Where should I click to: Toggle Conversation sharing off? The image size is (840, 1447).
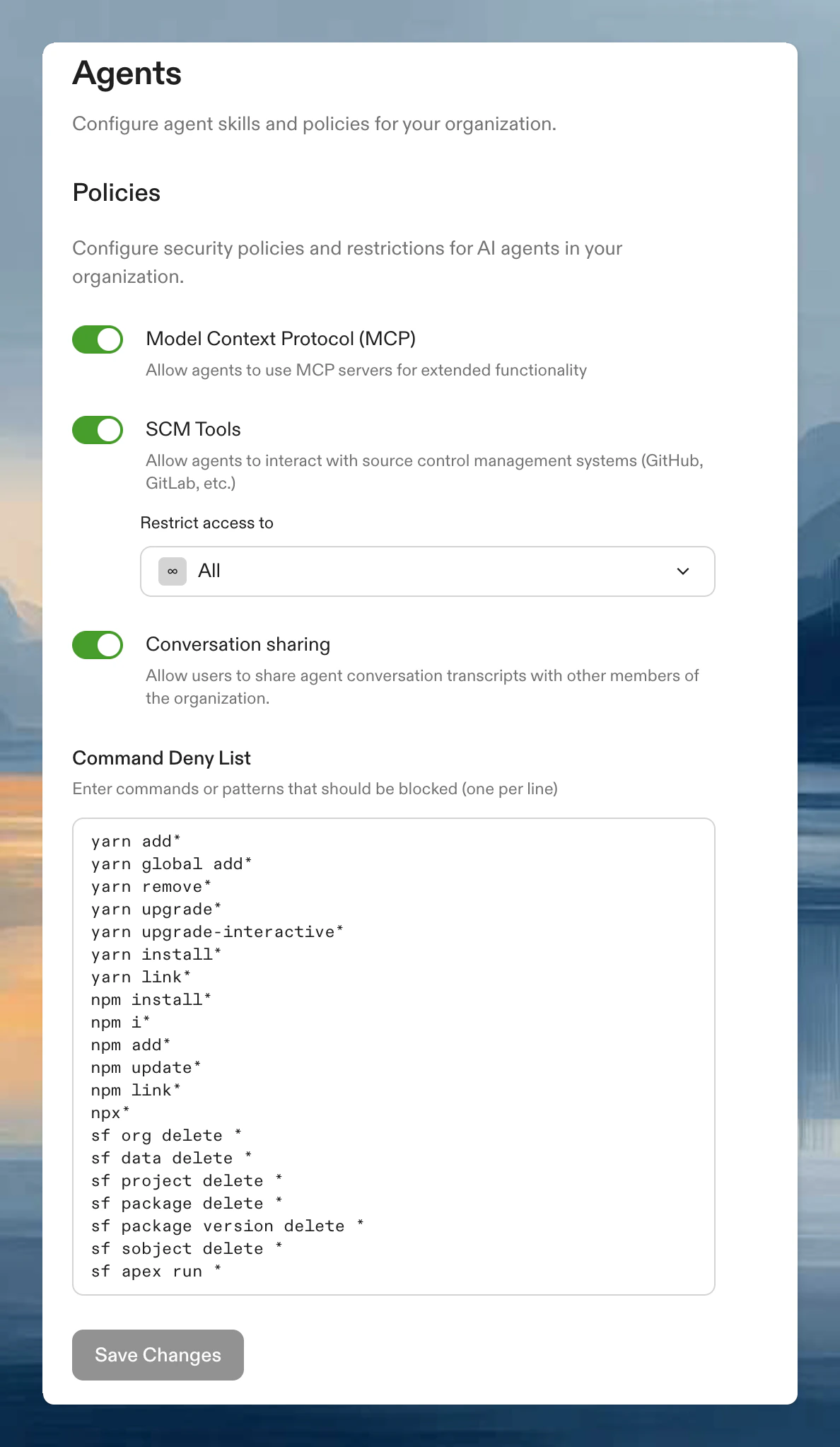(98, 644)
